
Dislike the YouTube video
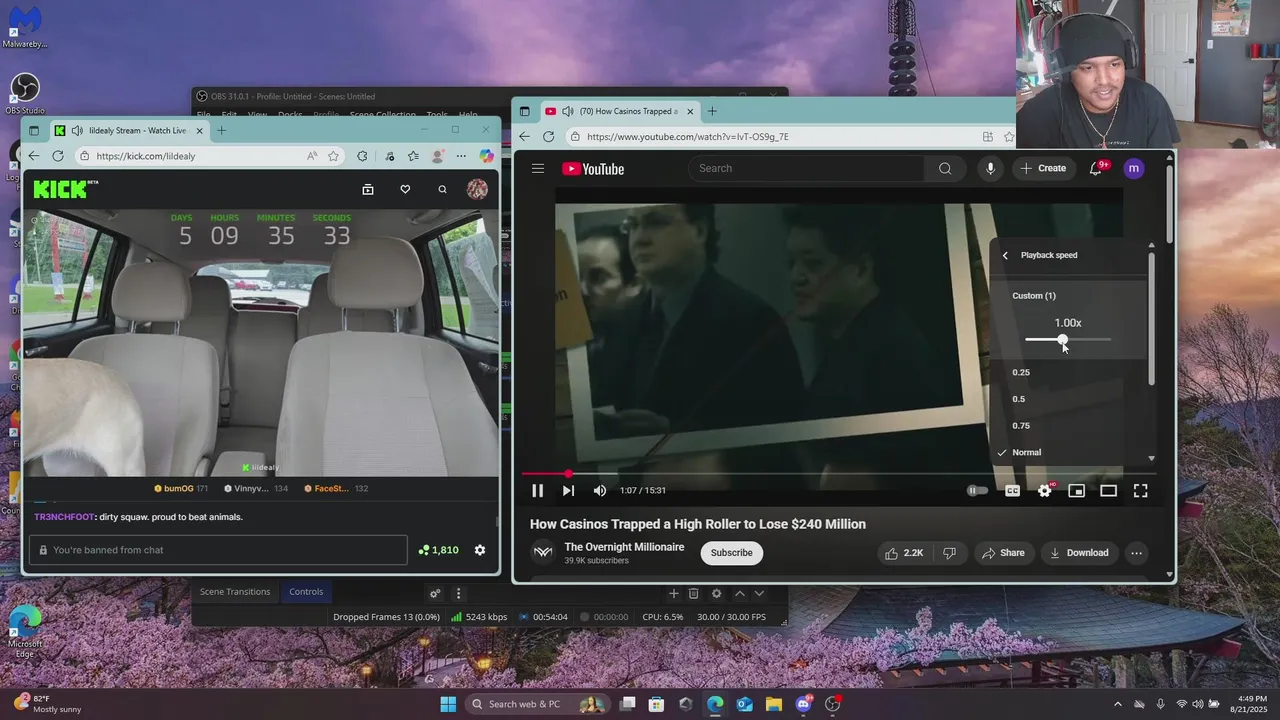[949, 553]
